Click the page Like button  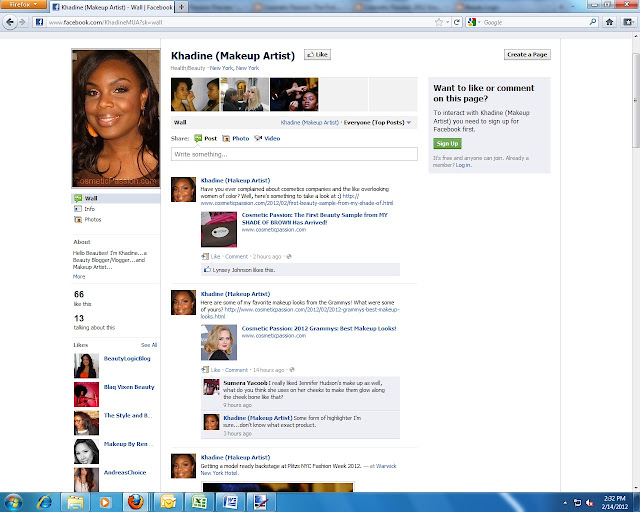(x=318, y=55)
